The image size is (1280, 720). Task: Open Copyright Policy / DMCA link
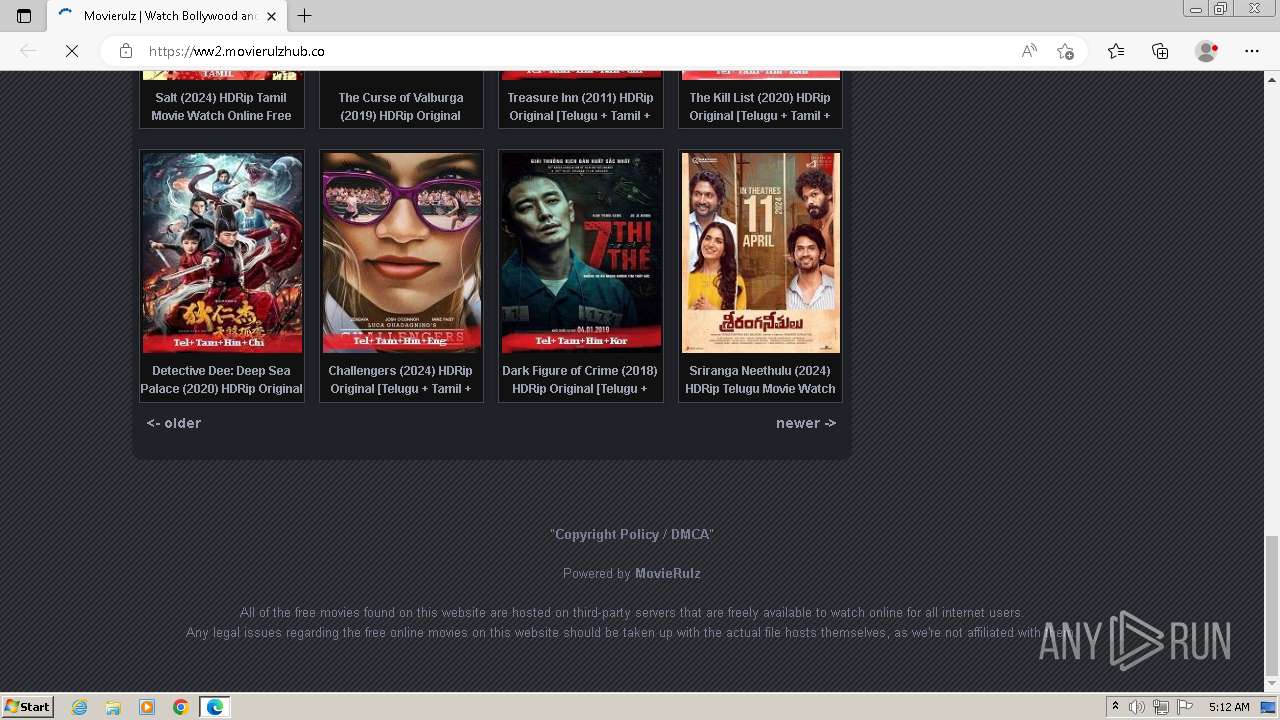click(632, 534)
